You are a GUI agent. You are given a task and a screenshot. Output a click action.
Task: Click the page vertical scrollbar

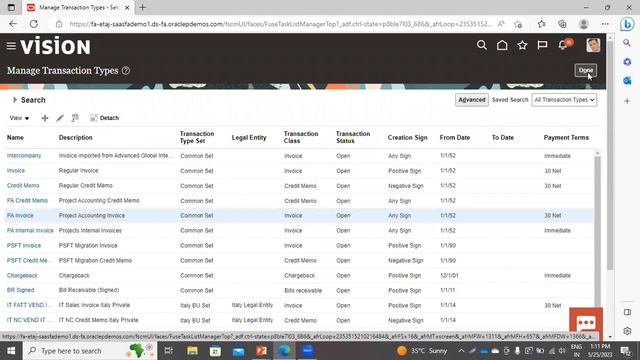coord(610,155)
